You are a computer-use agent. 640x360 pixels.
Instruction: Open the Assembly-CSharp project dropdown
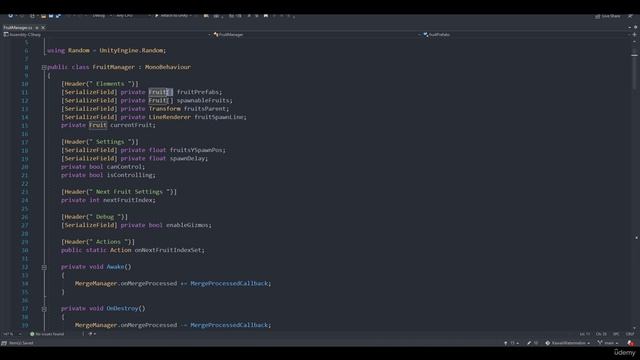[x=106, y=35]
